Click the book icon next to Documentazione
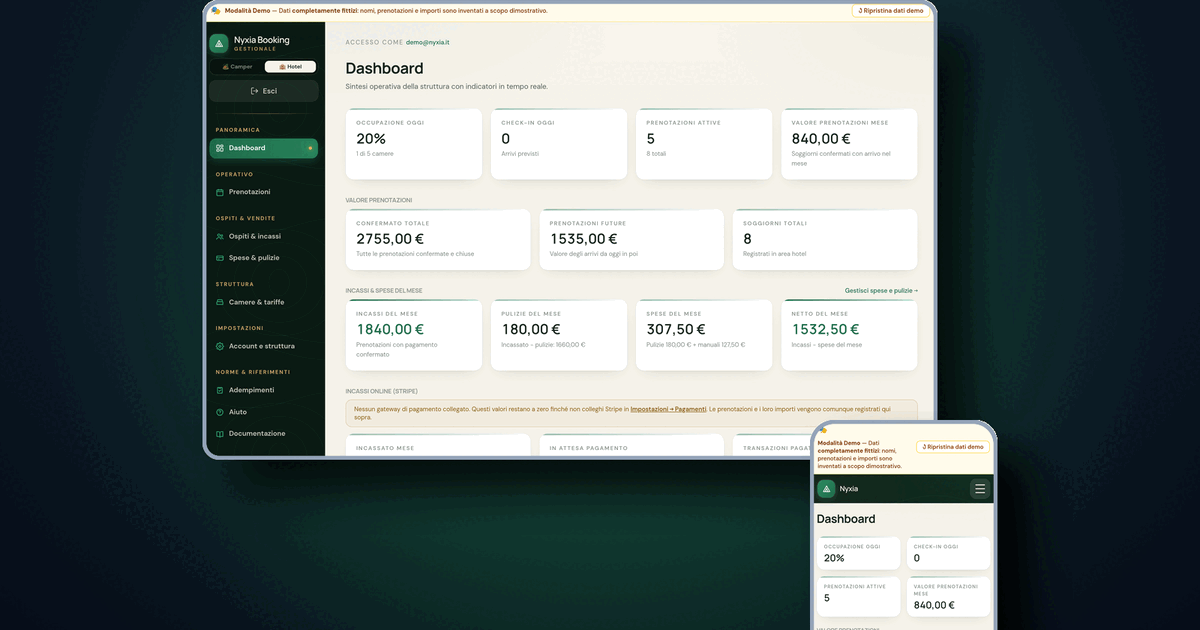 [x=220, y=434]
